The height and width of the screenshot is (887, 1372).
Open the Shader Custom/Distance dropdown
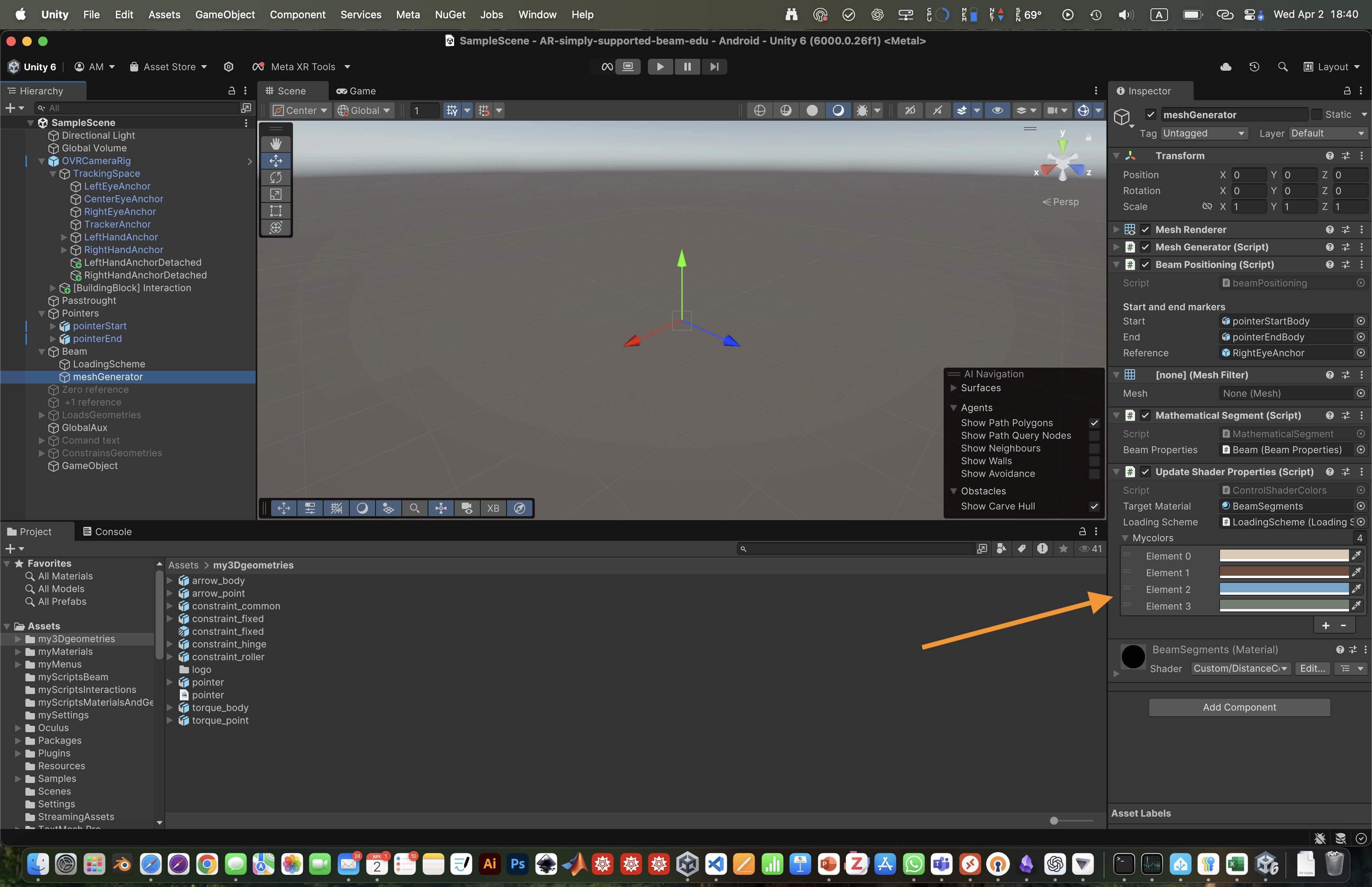pyautogui.click(x=1240, y=668)
